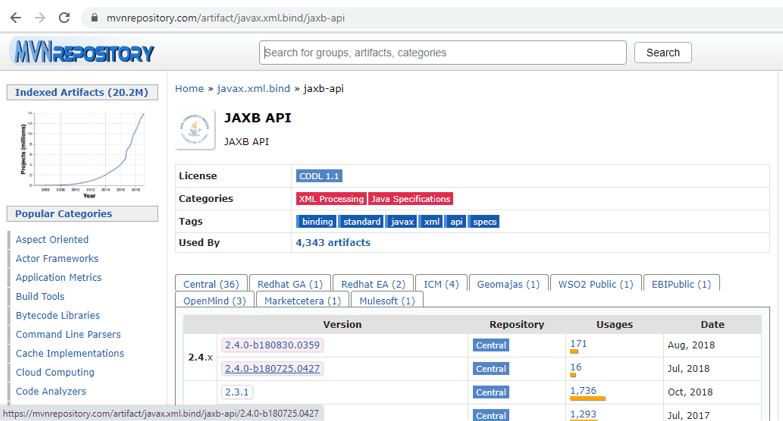Click javax.xml.bind in the breadcrumb

253,88
